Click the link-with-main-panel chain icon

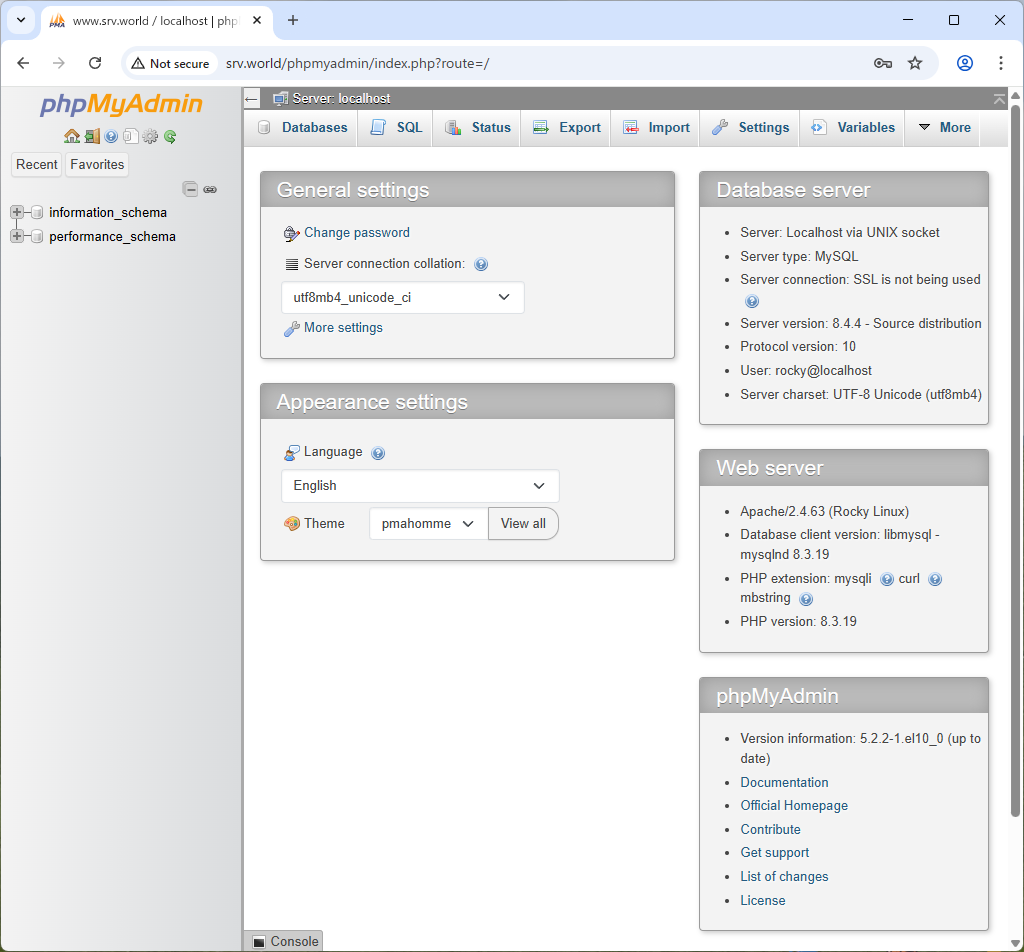click(x=210, y=188)
